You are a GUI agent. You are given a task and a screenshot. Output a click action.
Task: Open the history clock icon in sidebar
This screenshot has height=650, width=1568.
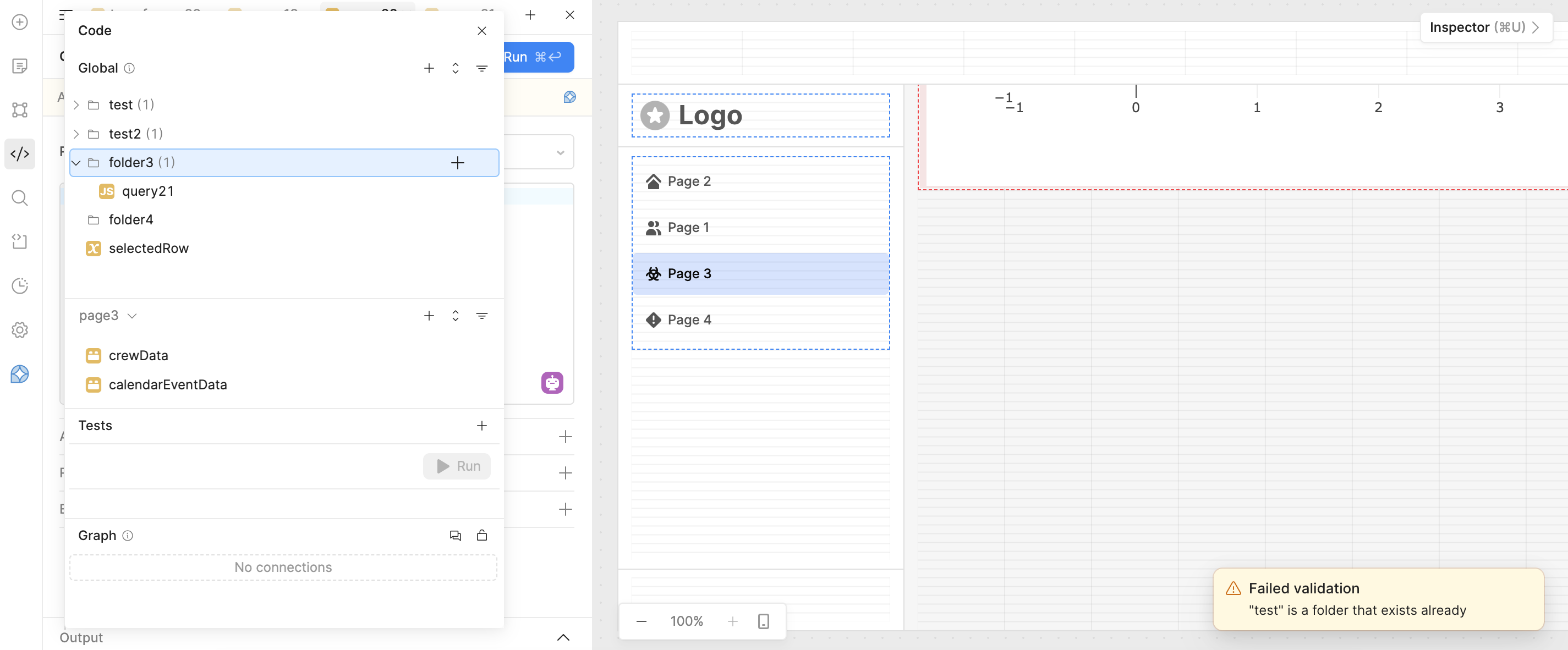tap(20, 285)
